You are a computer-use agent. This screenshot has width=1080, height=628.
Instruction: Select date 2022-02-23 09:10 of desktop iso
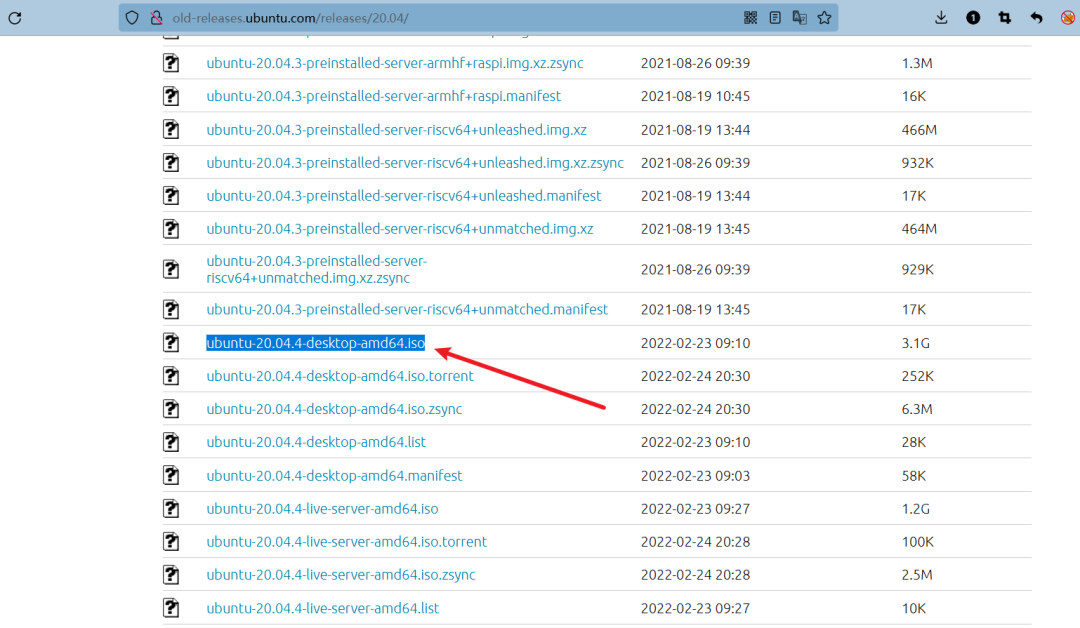695,343
